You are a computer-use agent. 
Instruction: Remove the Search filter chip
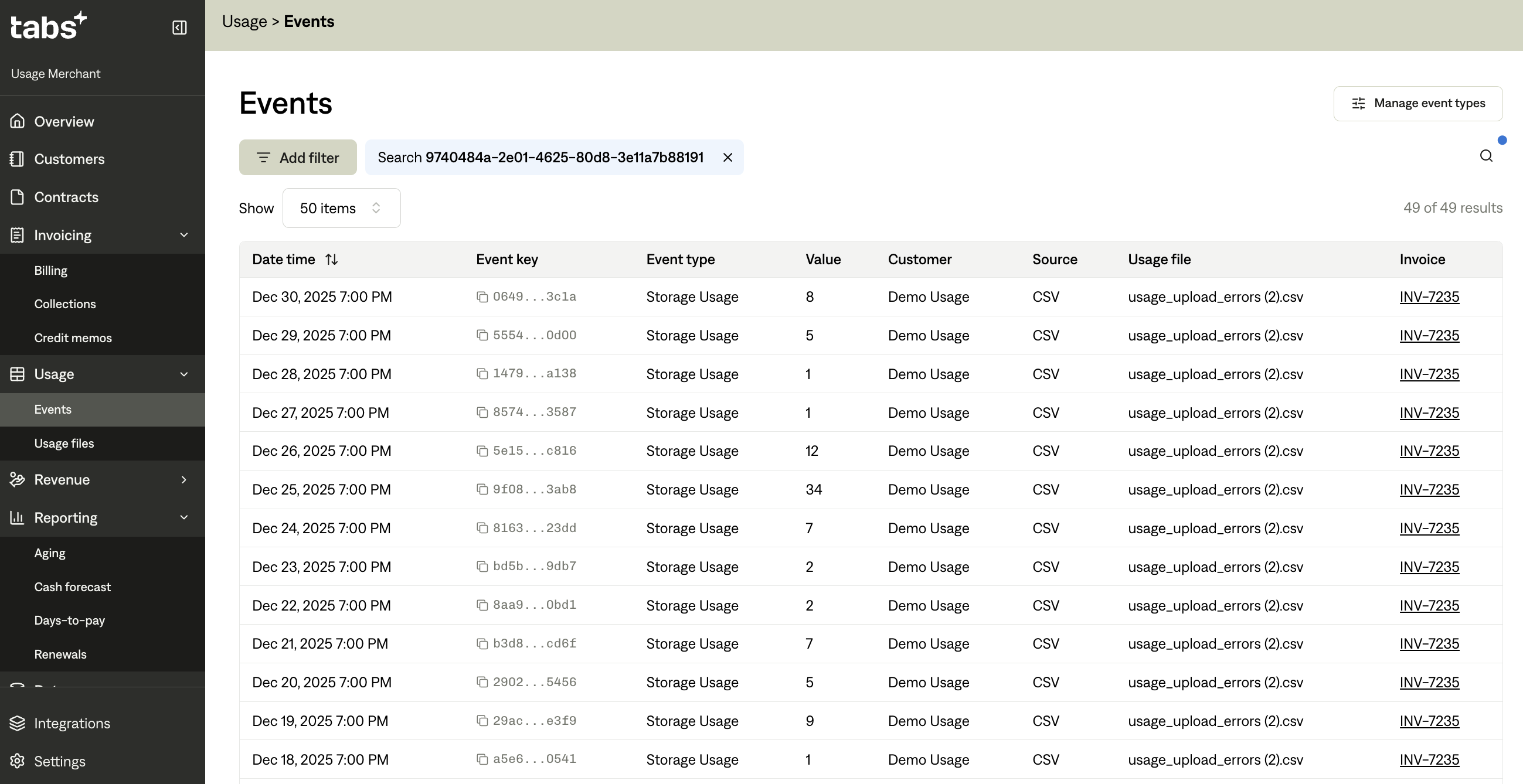click(728, 158)
